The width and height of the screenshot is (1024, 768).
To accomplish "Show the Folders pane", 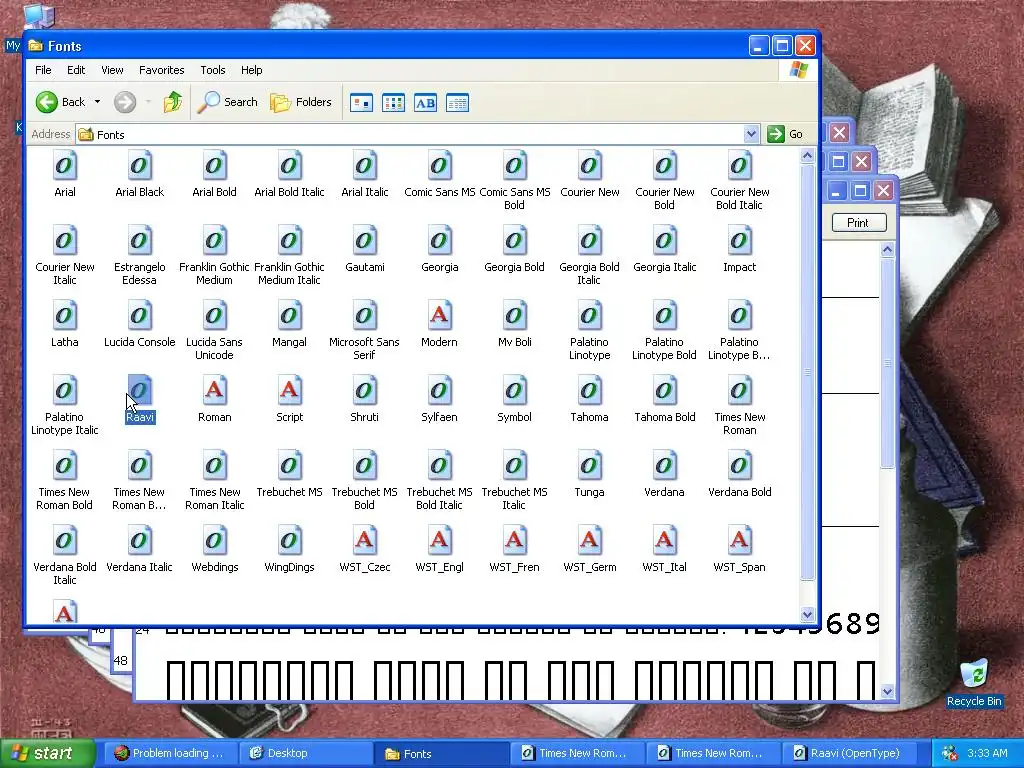I will point(301,102).
